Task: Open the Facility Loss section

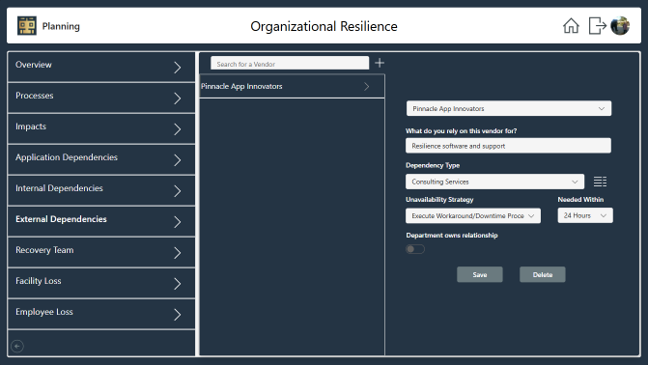Action: [101, 283]
